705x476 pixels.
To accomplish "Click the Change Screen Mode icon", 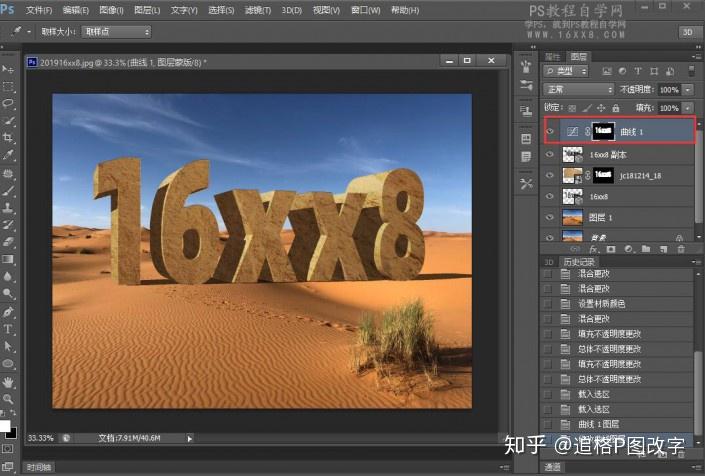I will click(8, 467).
